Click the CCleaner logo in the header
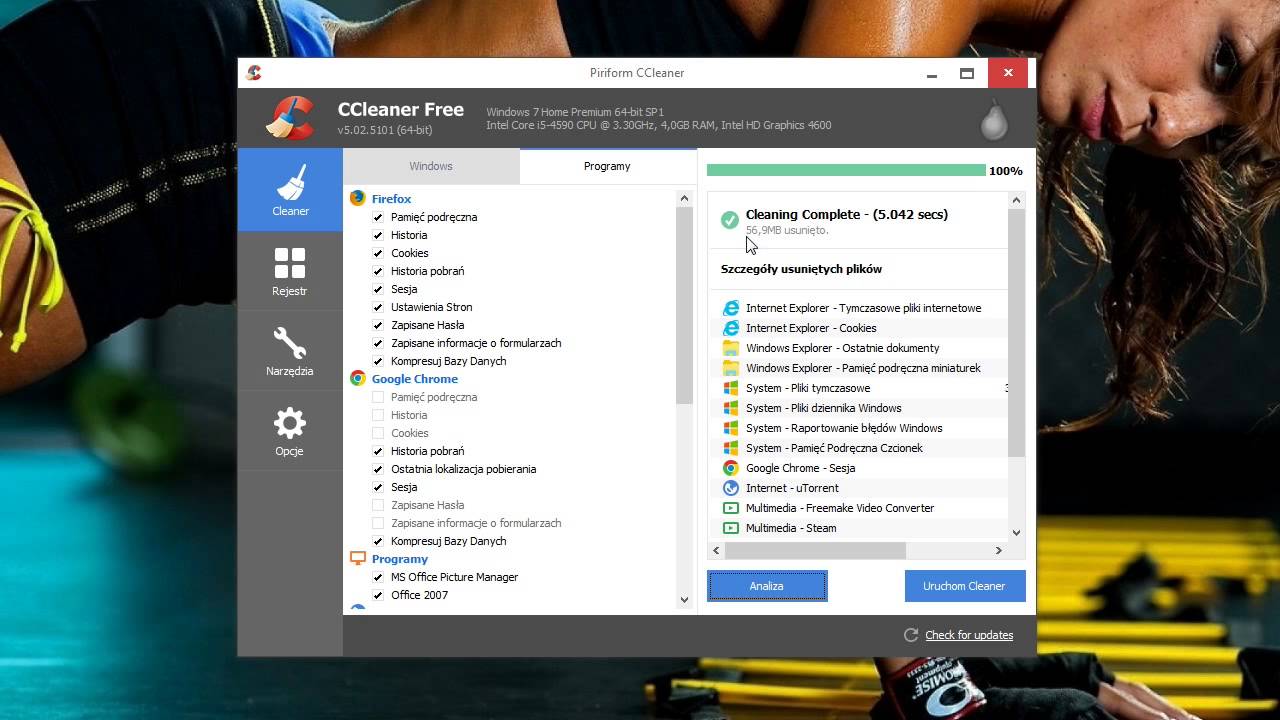 291,117
